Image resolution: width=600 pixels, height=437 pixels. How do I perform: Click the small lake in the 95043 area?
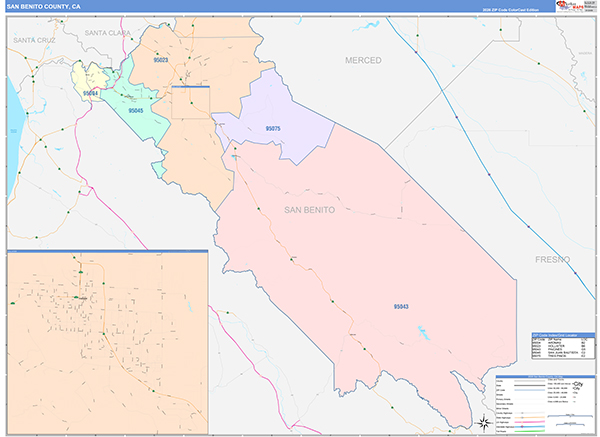pos(424,333)
